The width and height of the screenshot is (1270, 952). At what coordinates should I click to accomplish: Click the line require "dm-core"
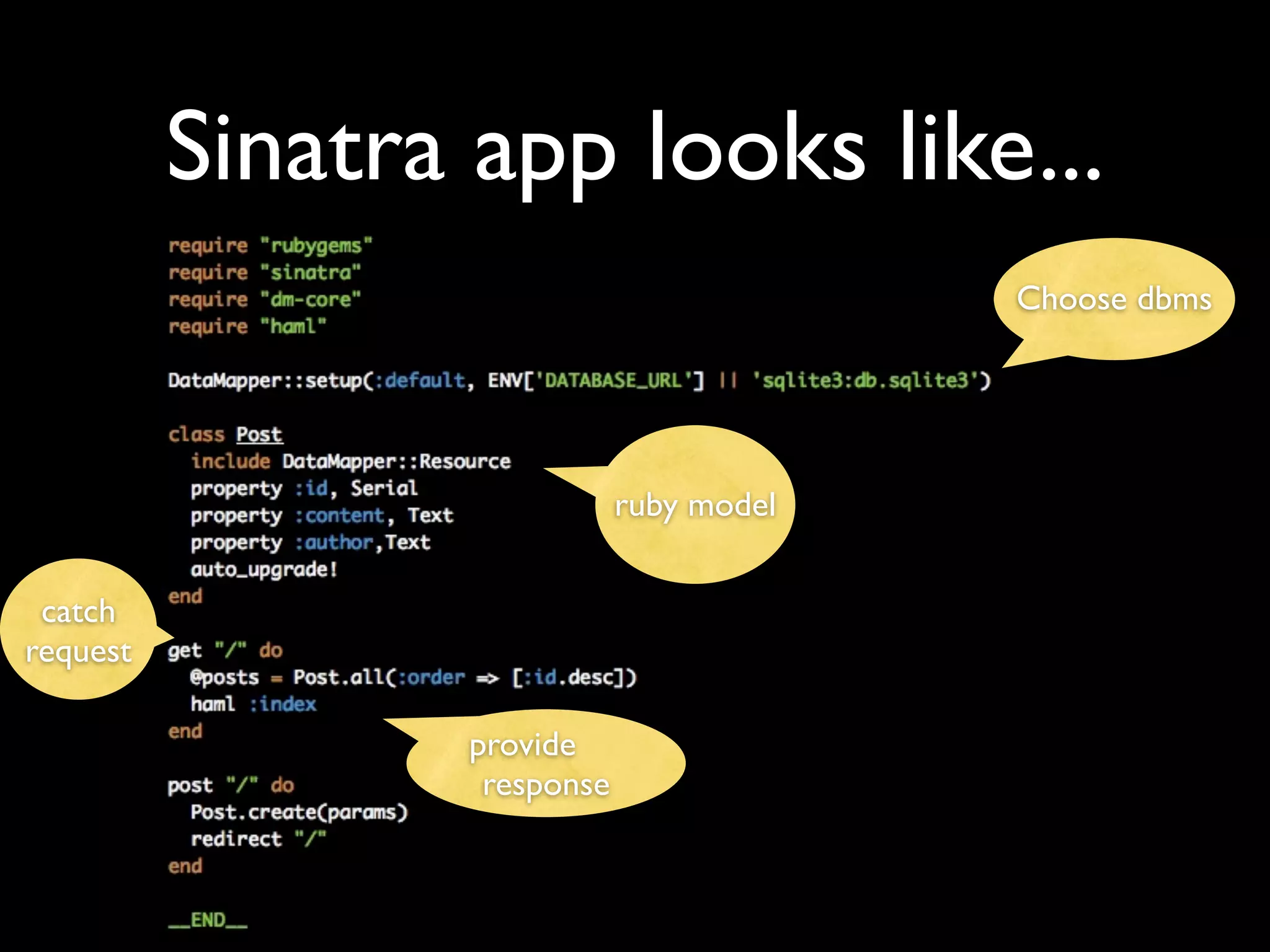[265, 300]
